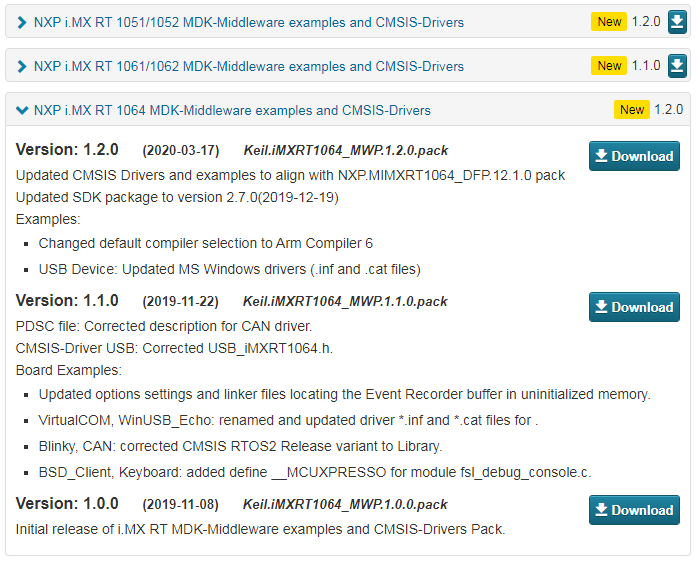Click the Version: 1.0.0 heading
Viewport: 697px width, 562px height.
67,504
